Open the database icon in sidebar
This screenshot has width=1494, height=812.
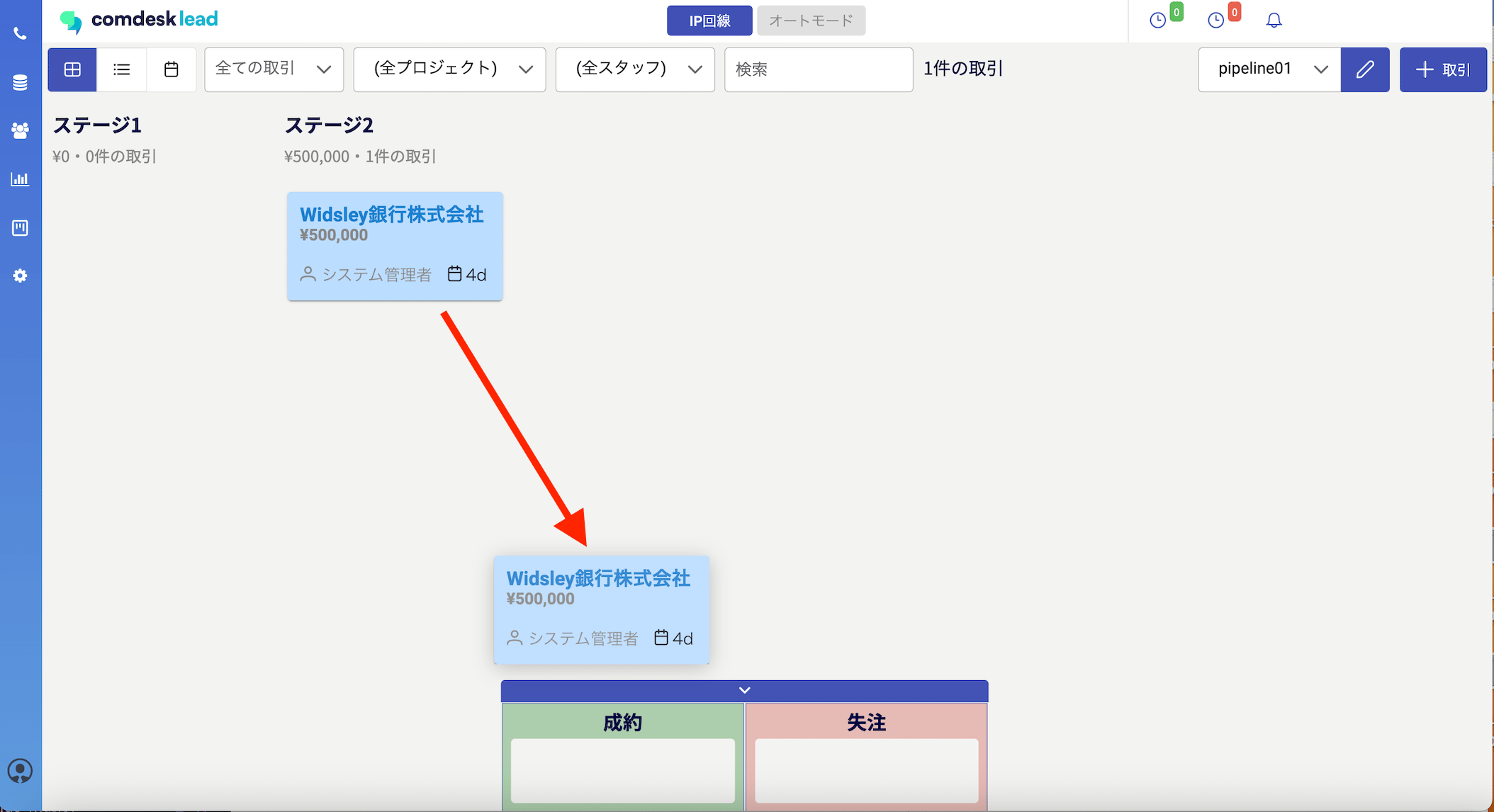pos(20,82)
